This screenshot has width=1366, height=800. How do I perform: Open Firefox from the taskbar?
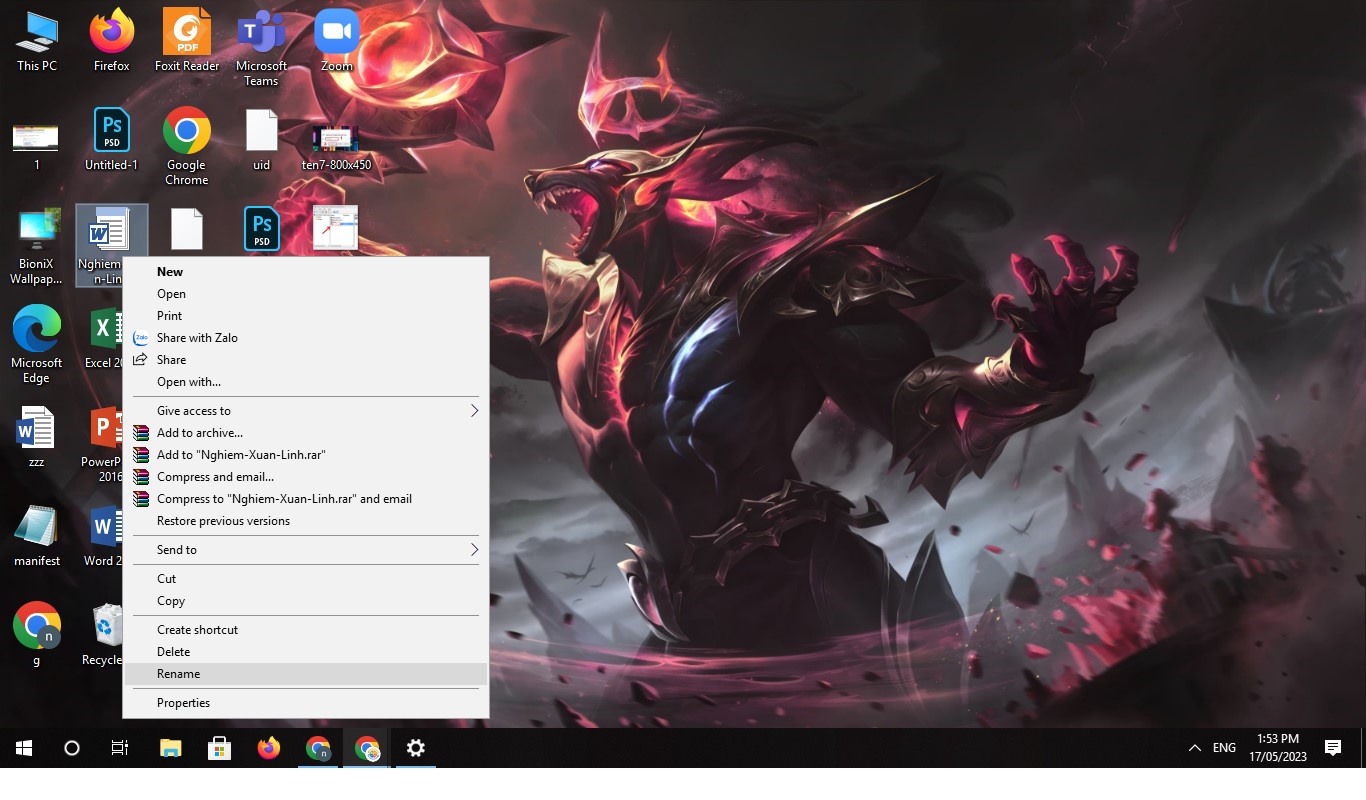pos(269,748)
